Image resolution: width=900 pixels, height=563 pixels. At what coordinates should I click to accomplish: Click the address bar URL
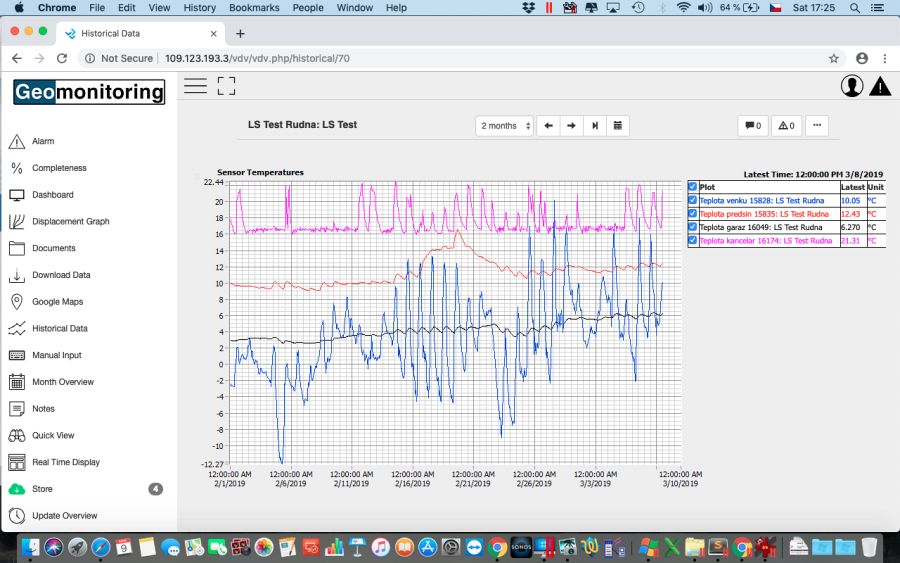click(257, 59)
